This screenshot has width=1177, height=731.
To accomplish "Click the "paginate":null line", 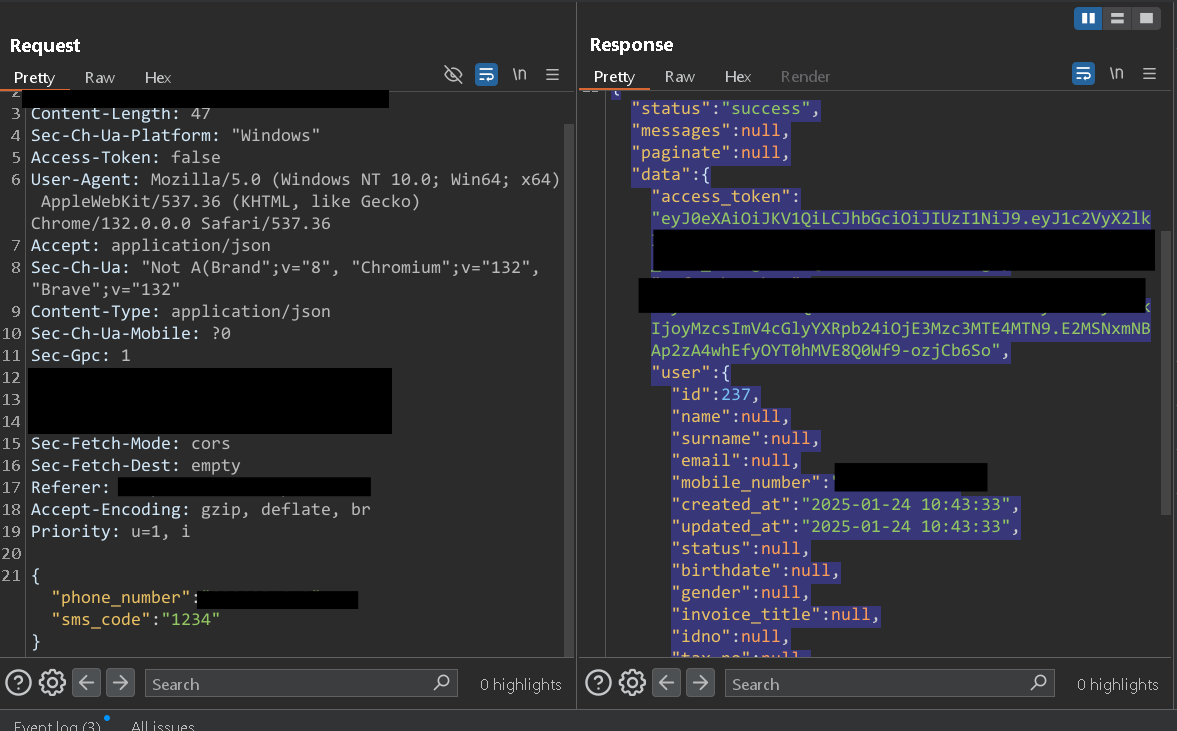I will click(x=711, y=152).
